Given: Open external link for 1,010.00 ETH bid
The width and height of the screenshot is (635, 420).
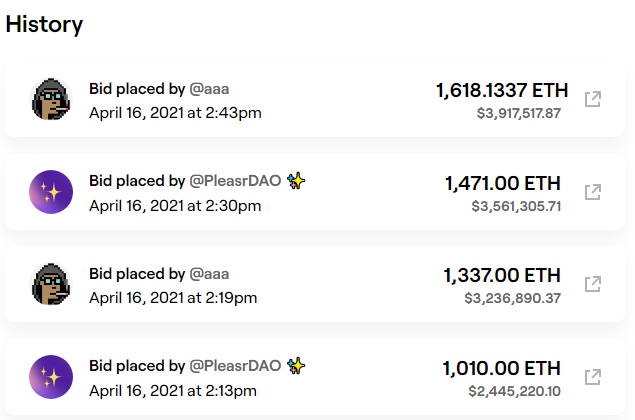Looking at the screenshot, I should [x=592, y=376].
